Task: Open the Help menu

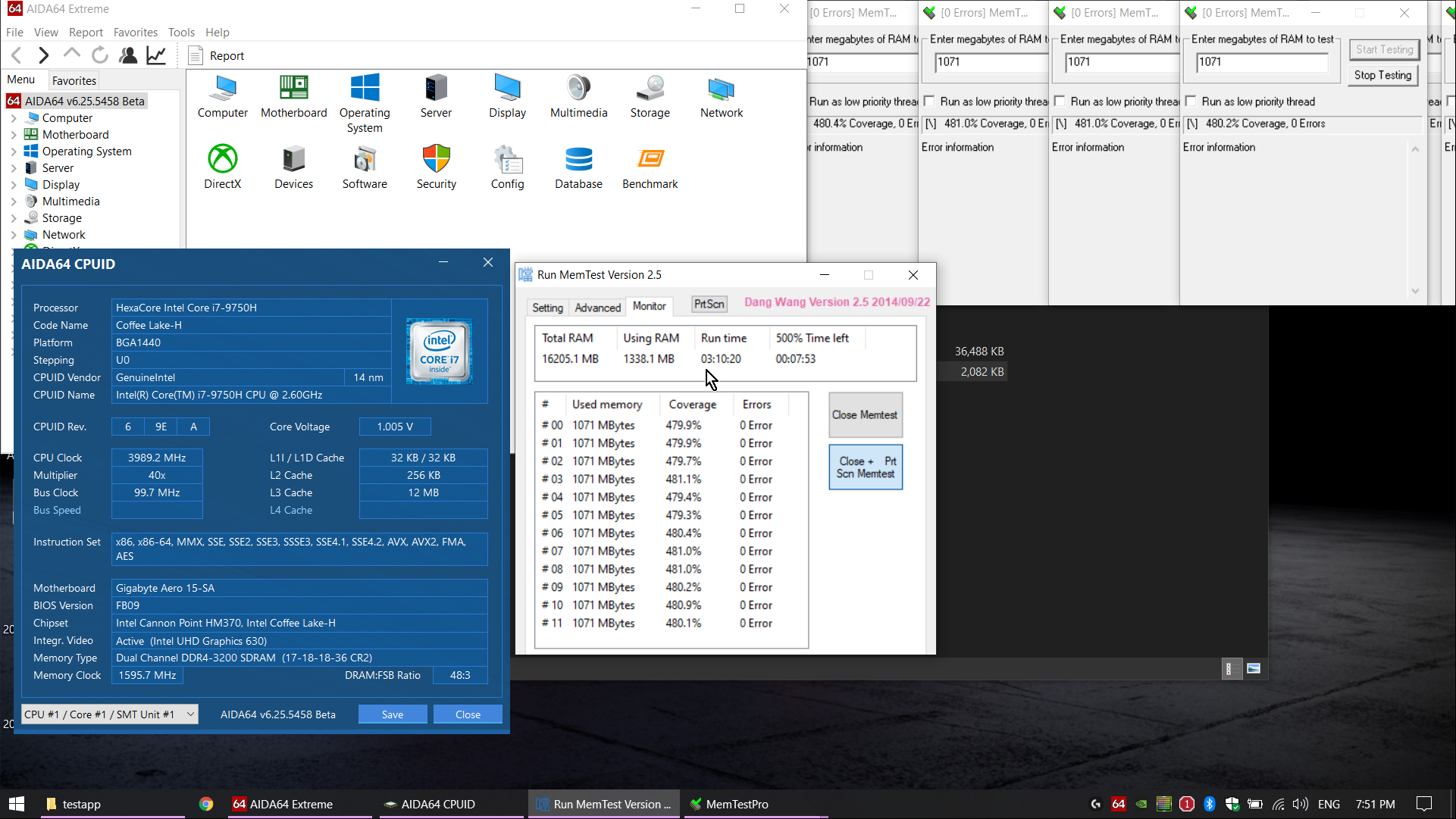Action: point(218,32)
